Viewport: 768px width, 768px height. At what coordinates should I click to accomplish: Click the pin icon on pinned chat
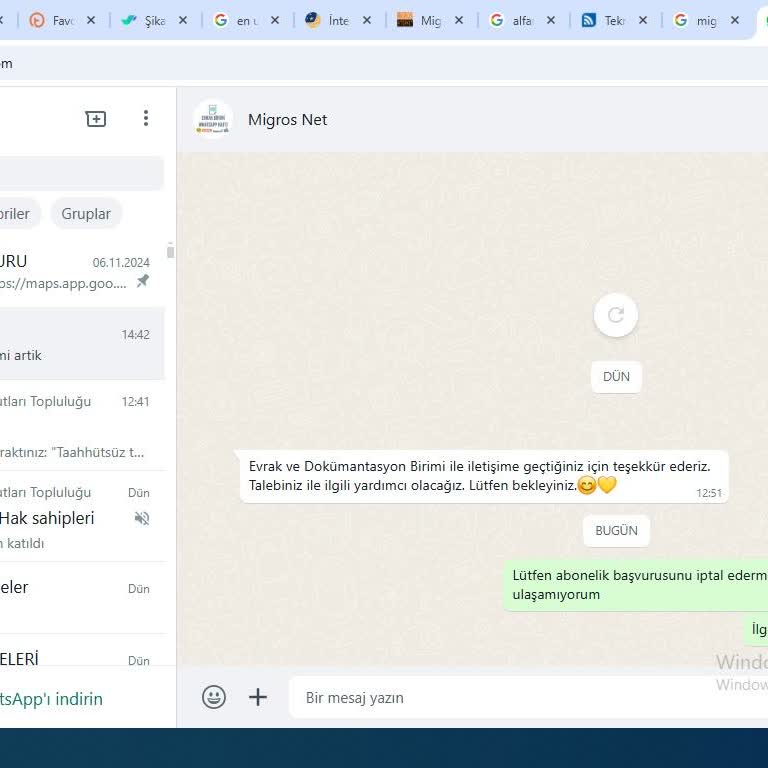tap(143, 281)
